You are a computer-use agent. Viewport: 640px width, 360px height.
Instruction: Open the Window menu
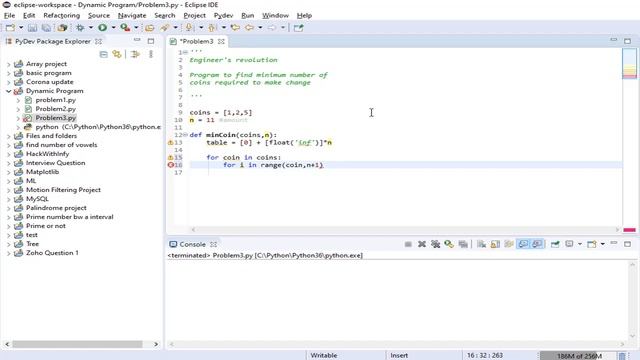pyautogui.click(x=275, y=16)
